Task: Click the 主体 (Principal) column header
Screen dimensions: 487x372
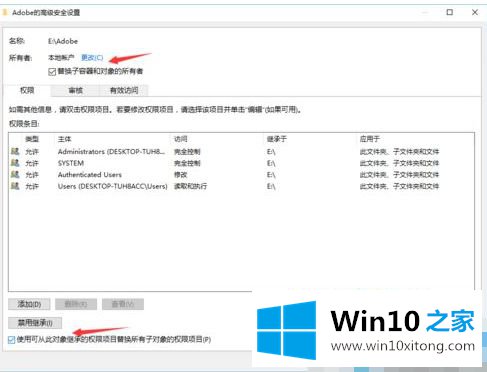Action: 64,139
